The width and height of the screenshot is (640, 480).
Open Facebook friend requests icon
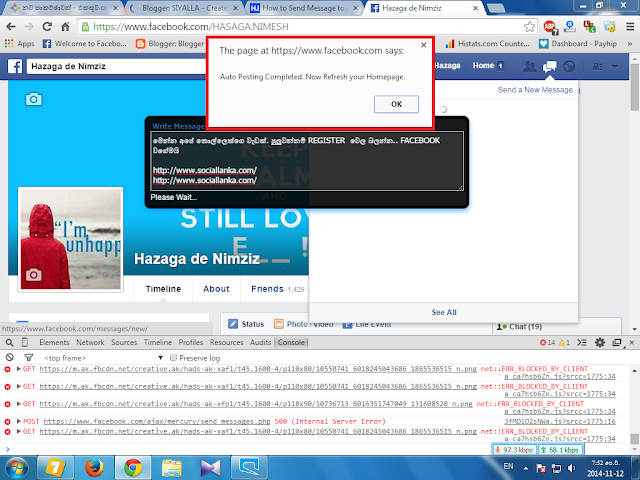529,66
